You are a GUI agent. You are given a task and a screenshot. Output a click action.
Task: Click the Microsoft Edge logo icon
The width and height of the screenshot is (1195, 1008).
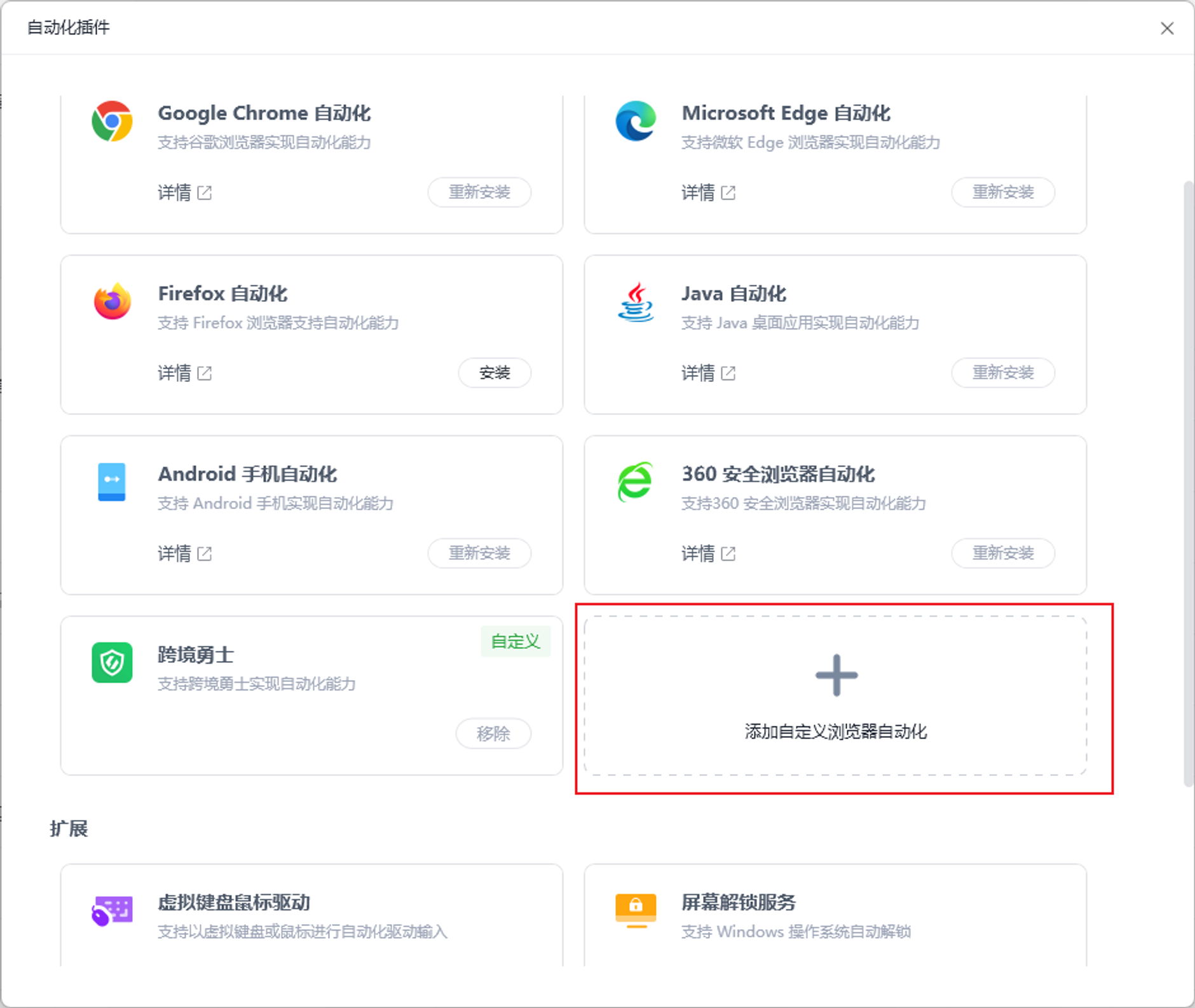[636, 121]
